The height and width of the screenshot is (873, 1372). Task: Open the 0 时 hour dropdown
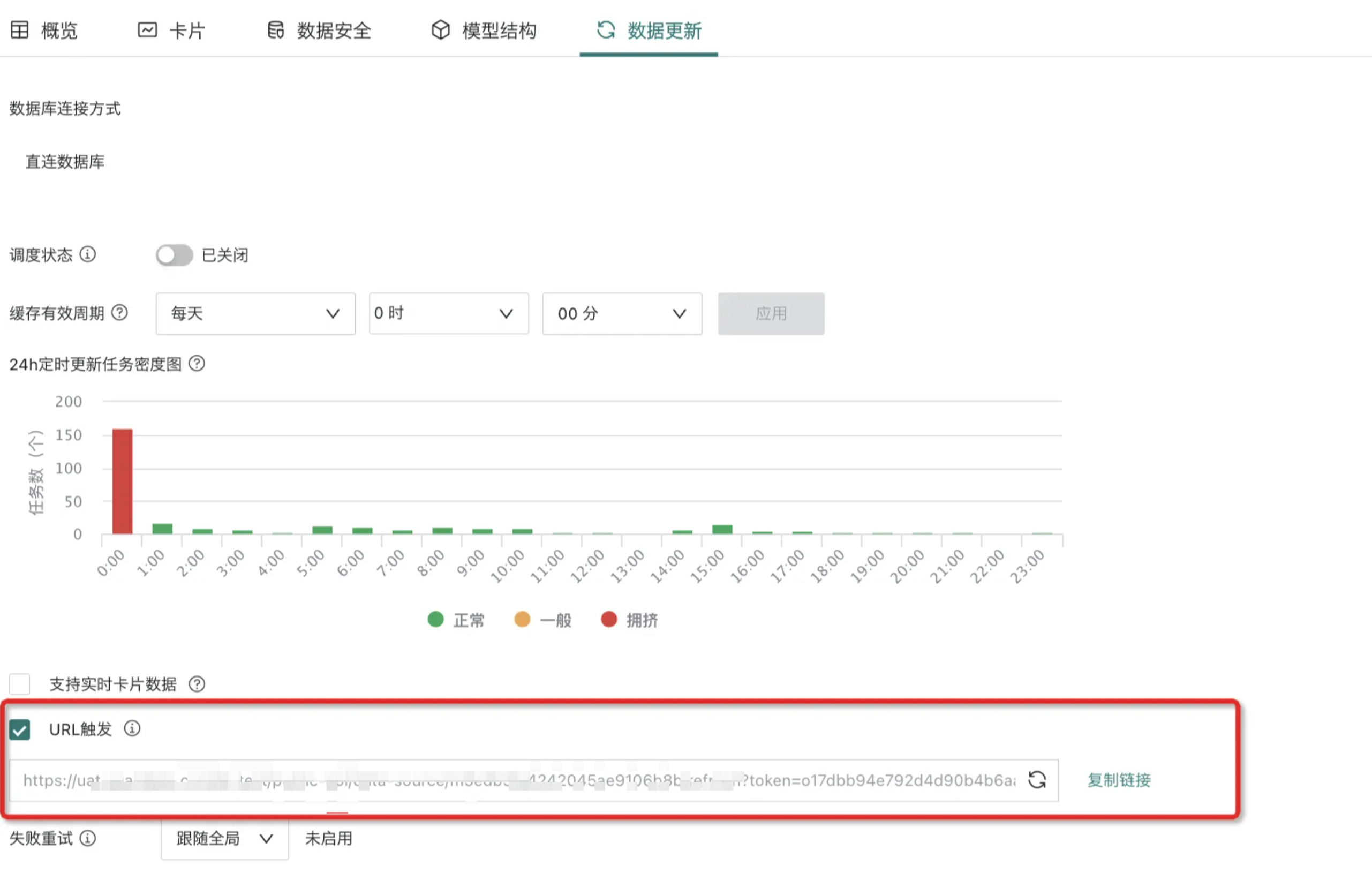(x=448, y=313)
